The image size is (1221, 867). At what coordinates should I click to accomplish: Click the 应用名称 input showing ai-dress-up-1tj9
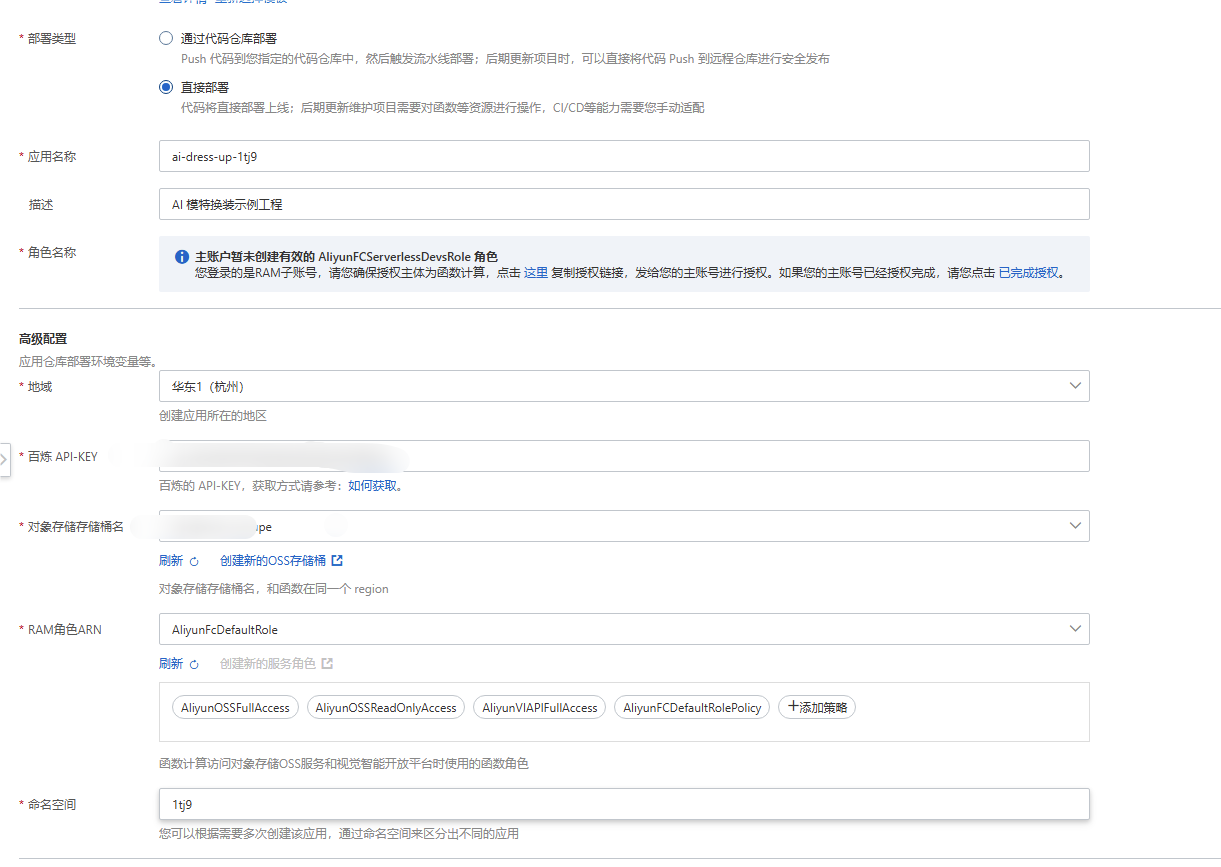click(x=624, y=156)
